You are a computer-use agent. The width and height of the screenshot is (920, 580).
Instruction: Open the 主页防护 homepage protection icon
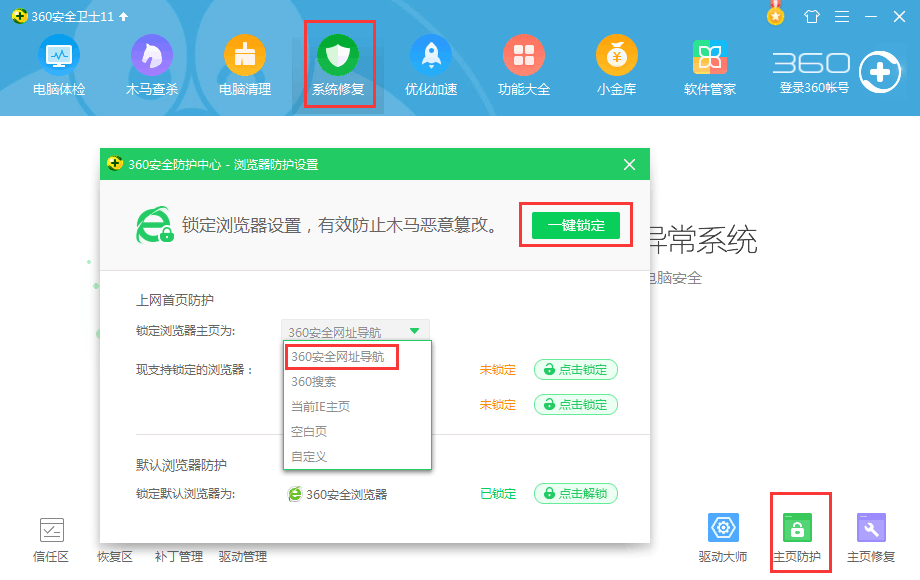click(x=797, y=528)
